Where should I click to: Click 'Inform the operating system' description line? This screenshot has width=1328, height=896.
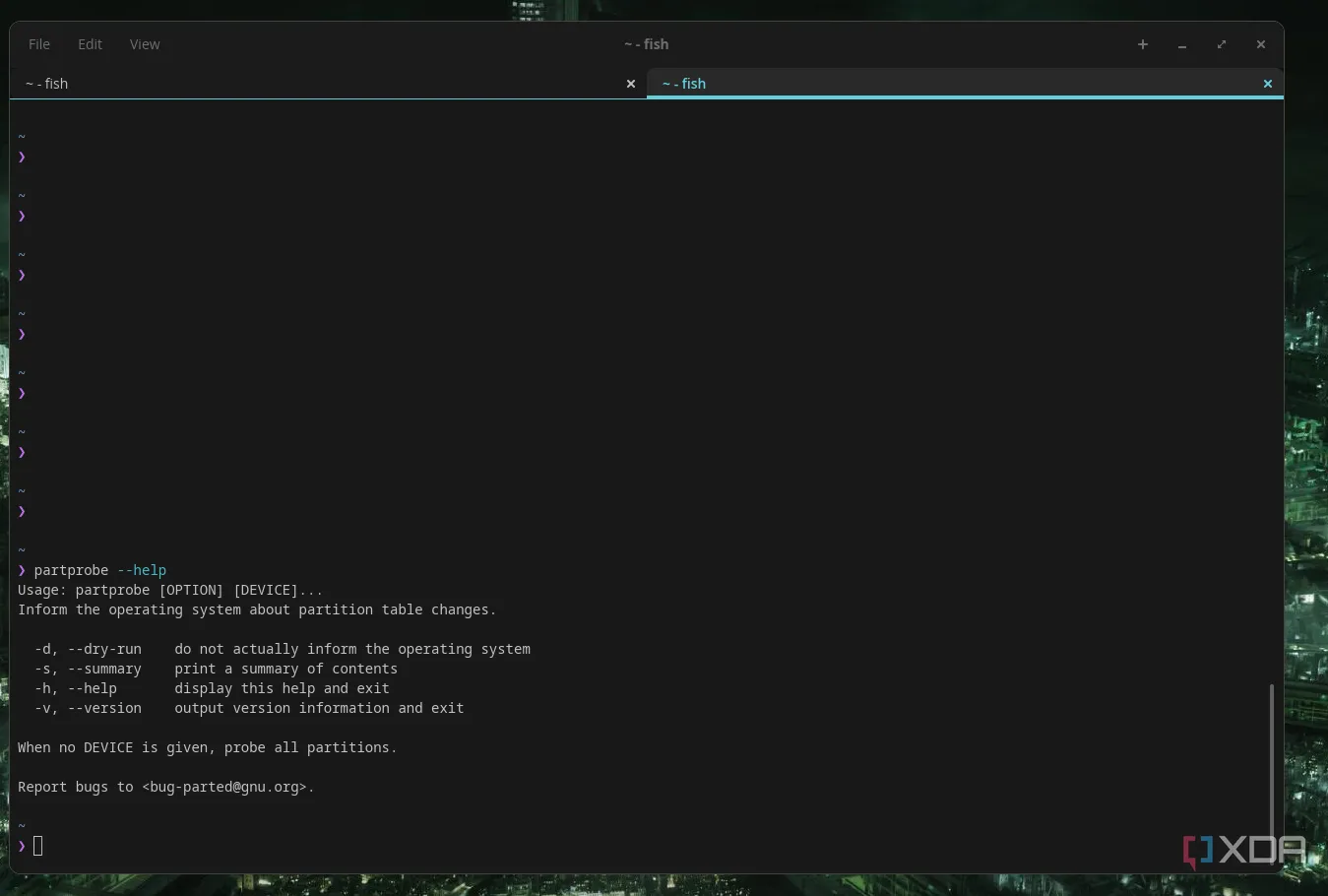point(257,609)
